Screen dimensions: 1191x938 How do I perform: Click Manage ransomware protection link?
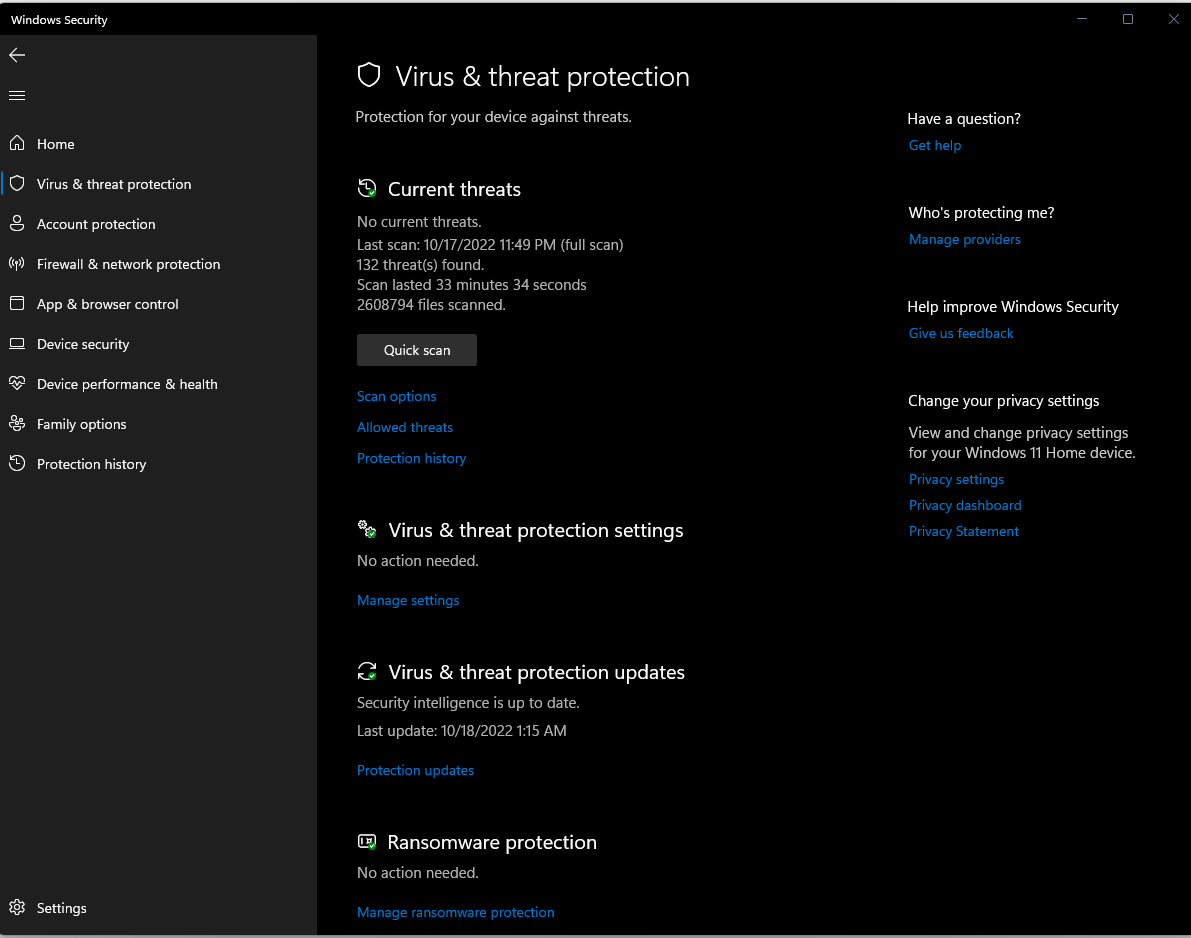click(456, 912)
